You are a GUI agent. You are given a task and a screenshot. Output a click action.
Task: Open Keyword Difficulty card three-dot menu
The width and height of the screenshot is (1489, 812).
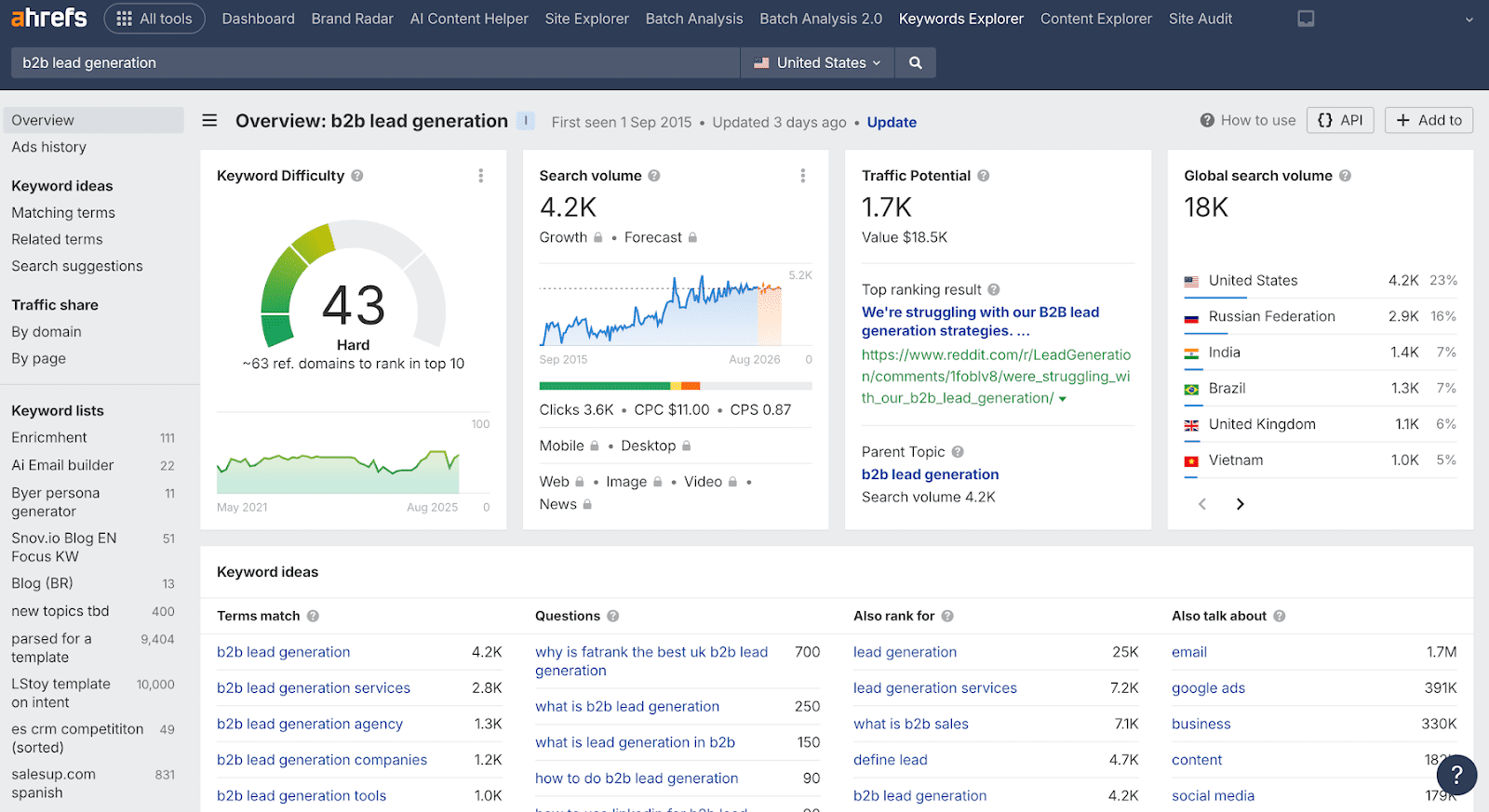click(x=480, y=176)
